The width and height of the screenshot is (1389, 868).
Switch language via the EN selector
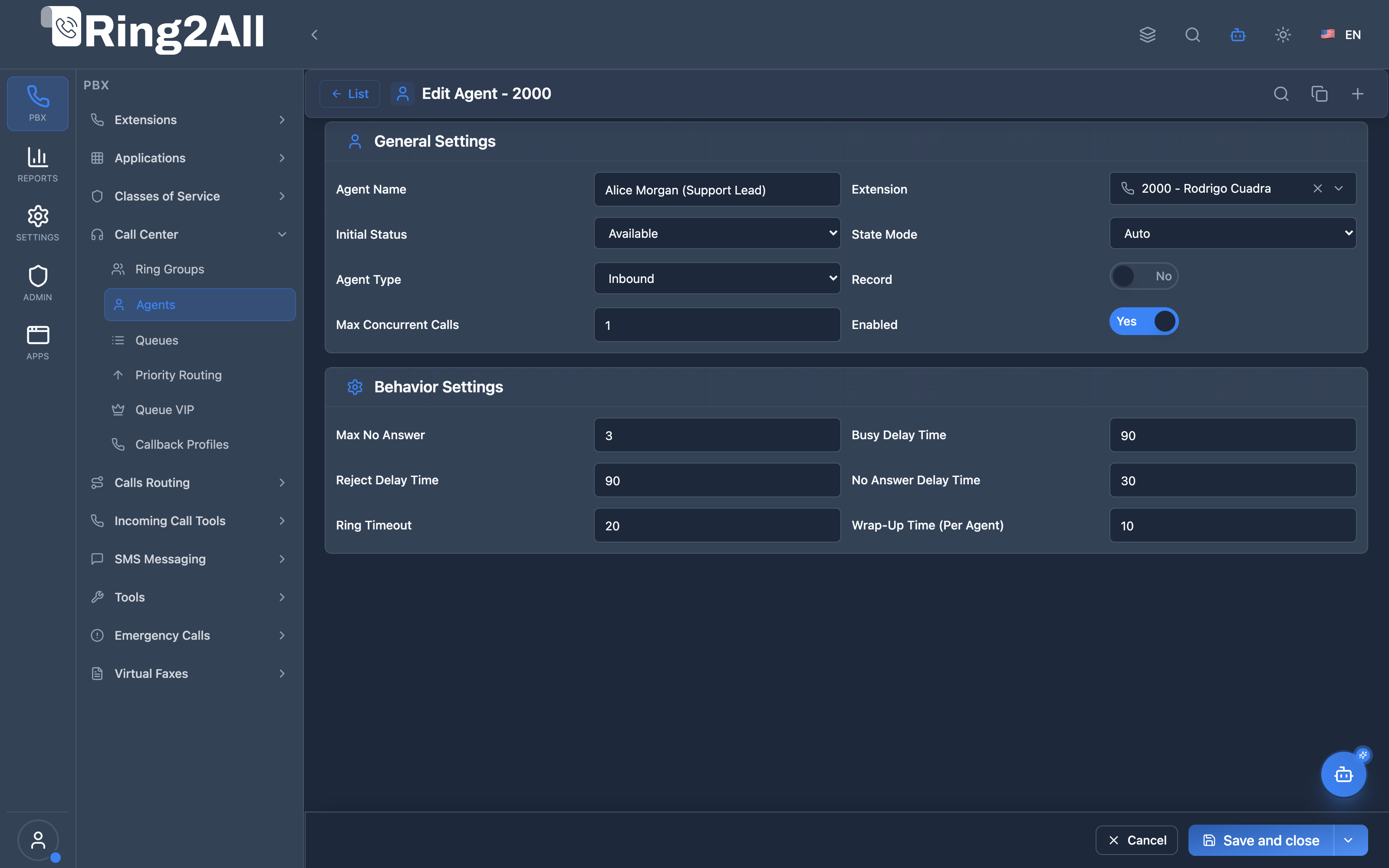click(x=1341, y=34)
